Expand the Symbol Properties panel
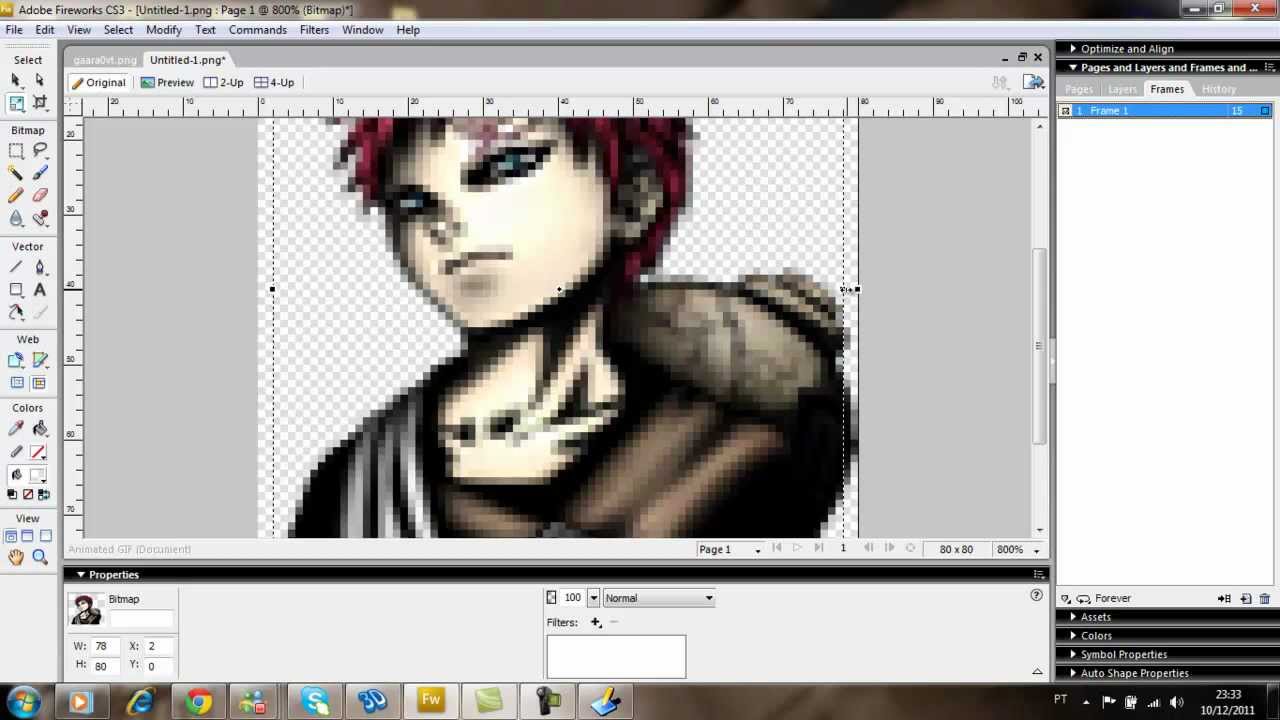Image resolution: width=1280 pixels, height=720 pixels. tap(1073, 654)
